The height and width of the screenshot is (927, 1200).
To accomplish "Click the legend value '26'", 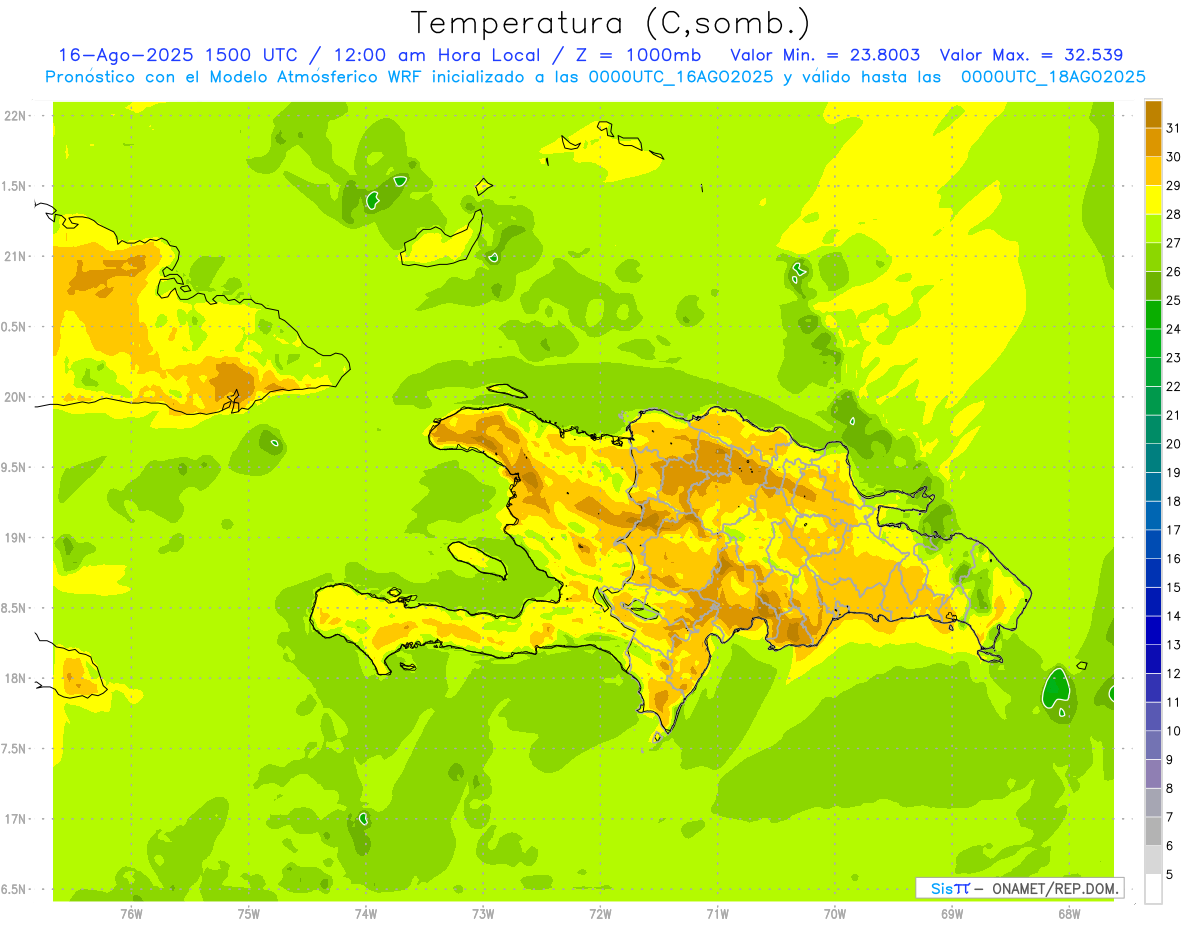I will click(1173, 271).
